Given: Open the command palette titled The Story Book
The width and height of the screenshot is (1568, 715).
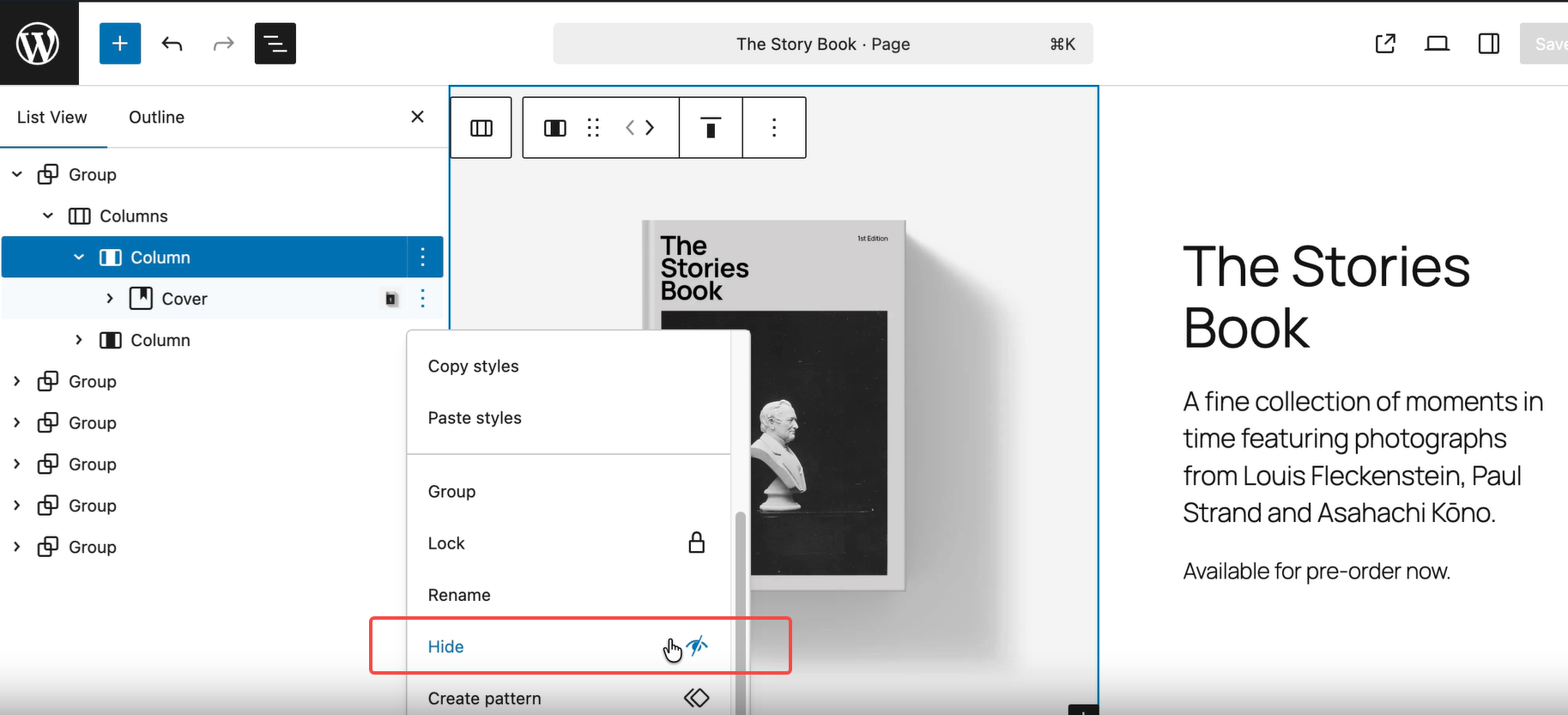Looking at the screenshot, I should click(x=823, y=44).
